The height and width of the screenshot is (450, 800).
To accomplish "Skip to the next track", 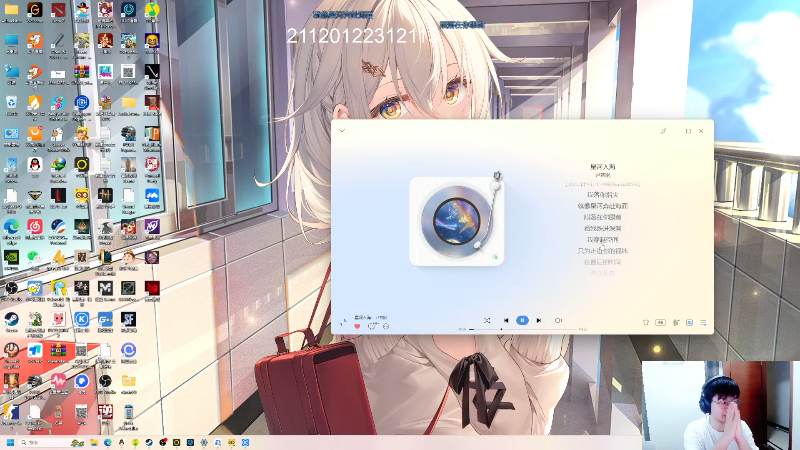I will pos(539,320).
